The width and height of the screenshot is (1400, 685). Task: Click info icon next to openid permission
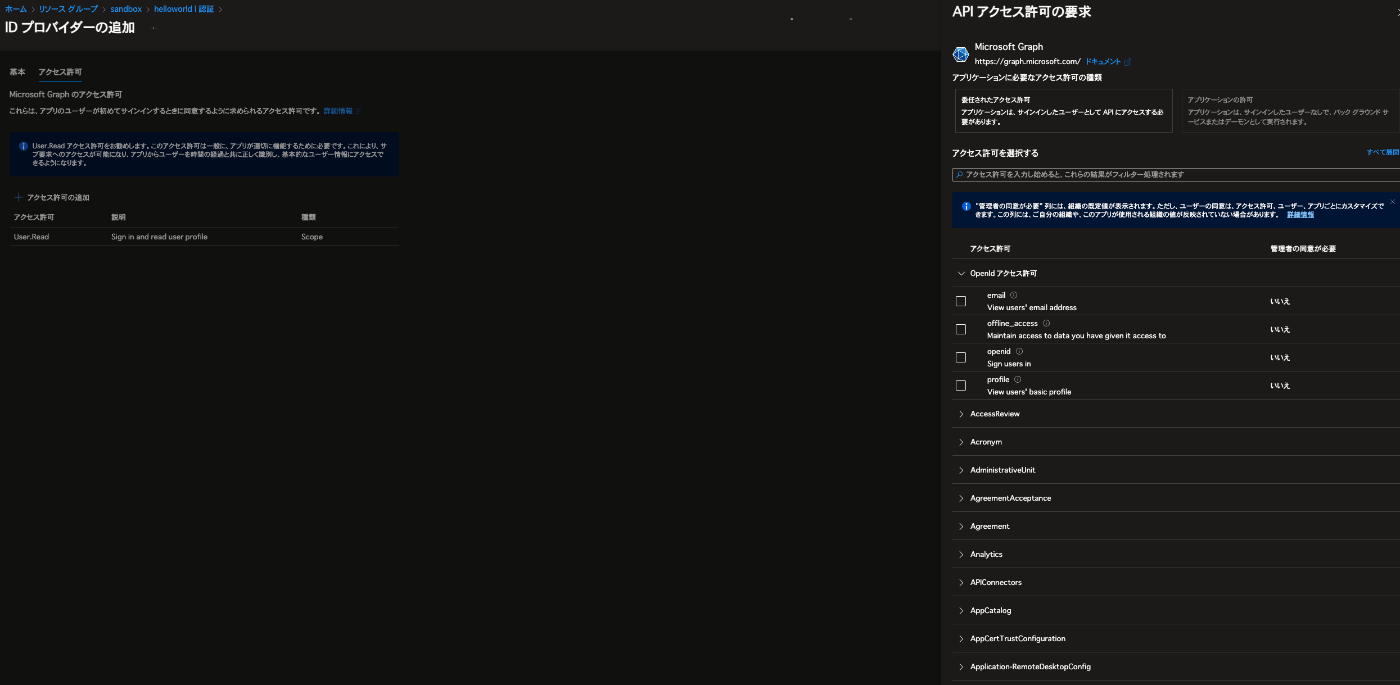pyautogui.click(x=1019, y=351)
